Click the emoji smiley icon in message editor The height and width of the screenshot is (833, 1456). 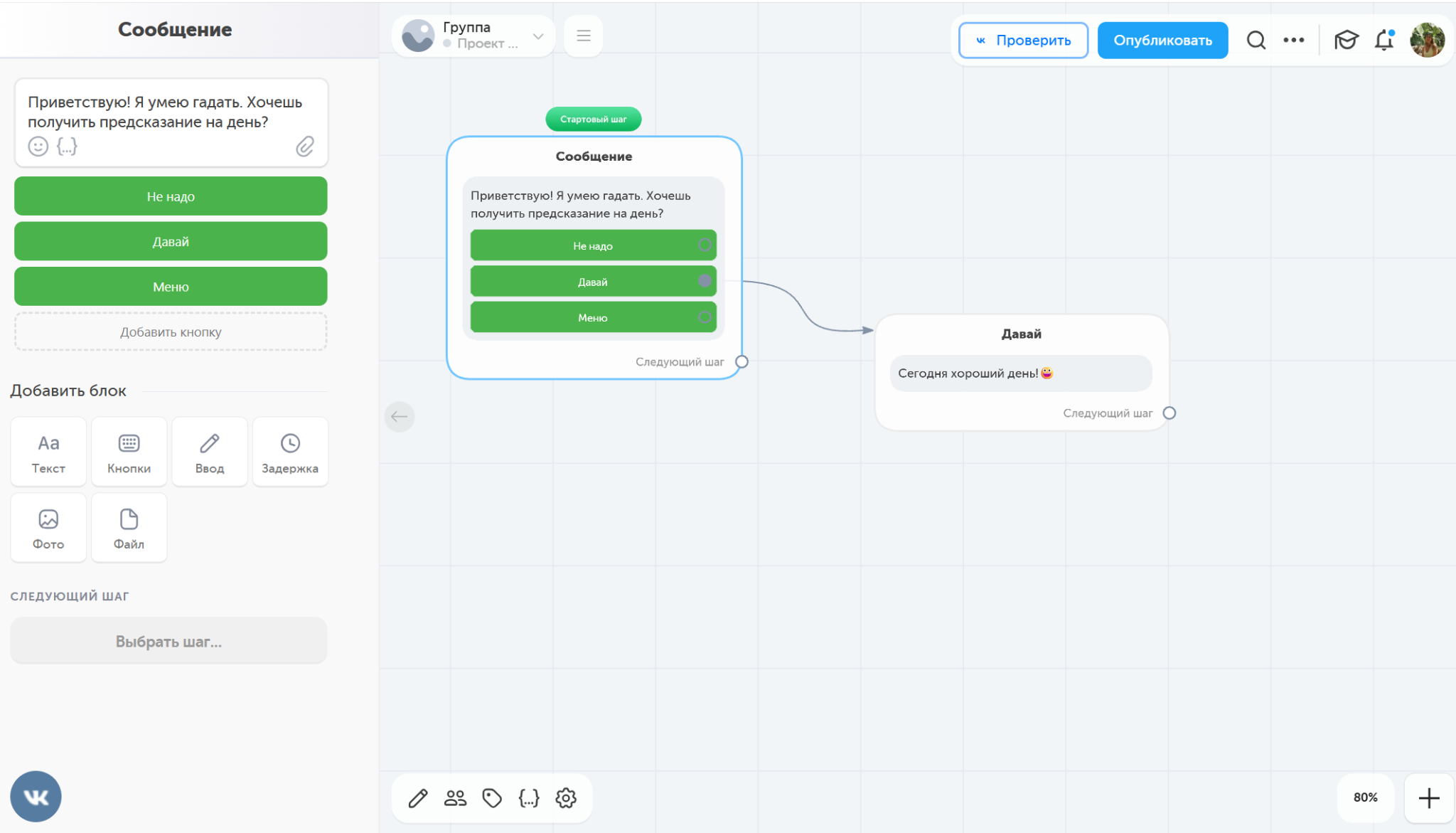[38, 147]
